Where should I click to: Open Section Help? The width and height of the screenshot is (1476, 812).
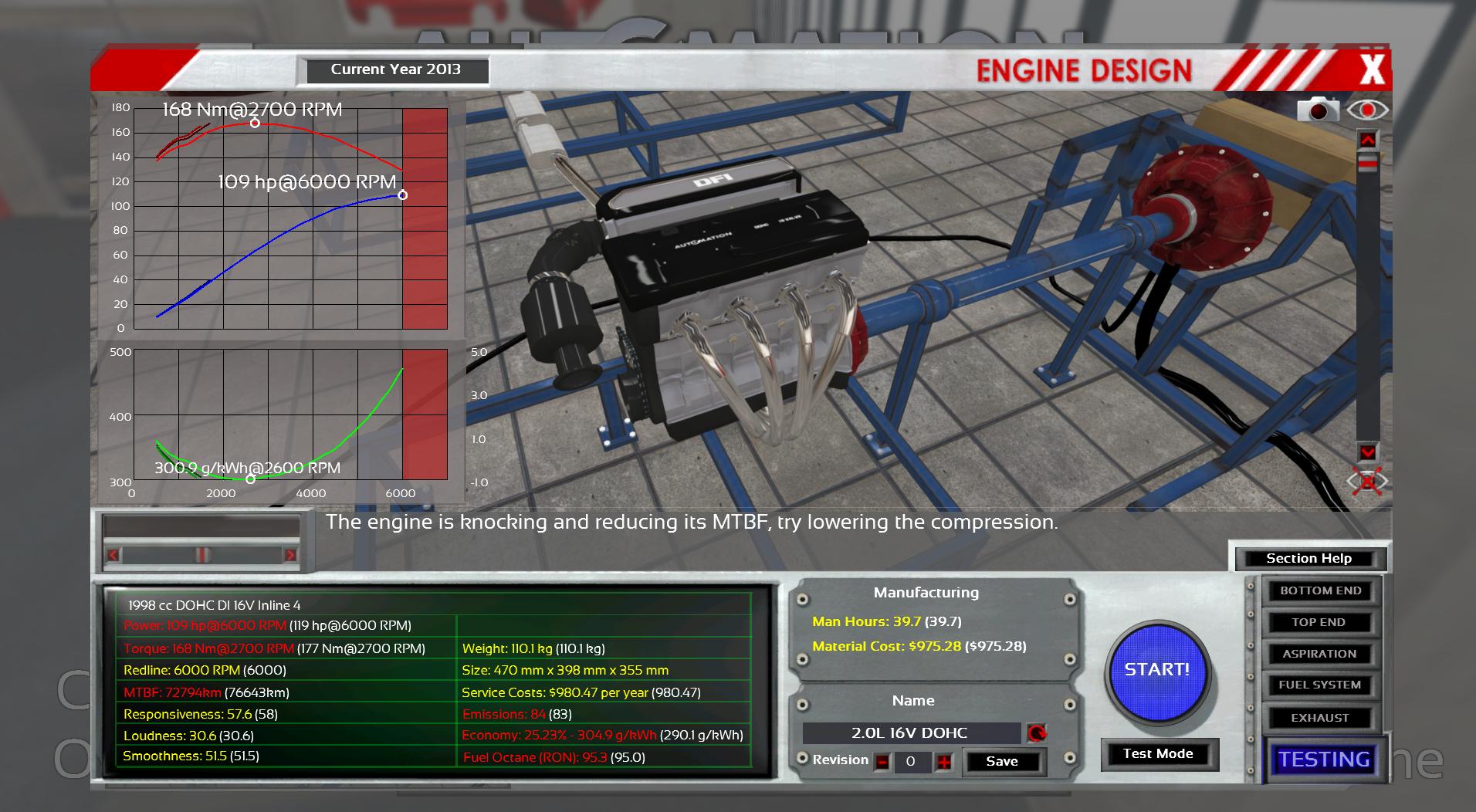pos(1308,558)
